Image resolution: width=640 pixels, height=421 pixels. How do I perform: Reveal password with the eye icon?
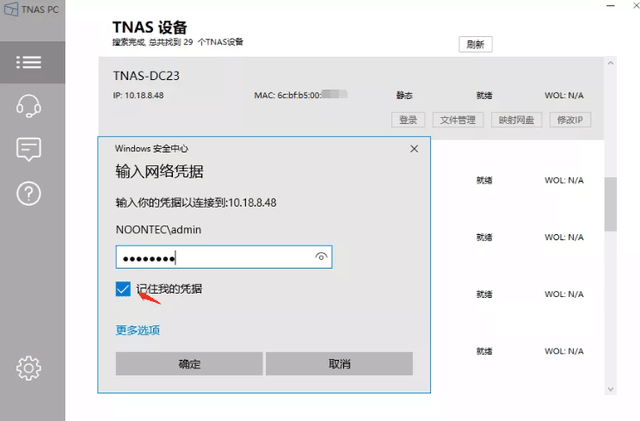(321, 257)
